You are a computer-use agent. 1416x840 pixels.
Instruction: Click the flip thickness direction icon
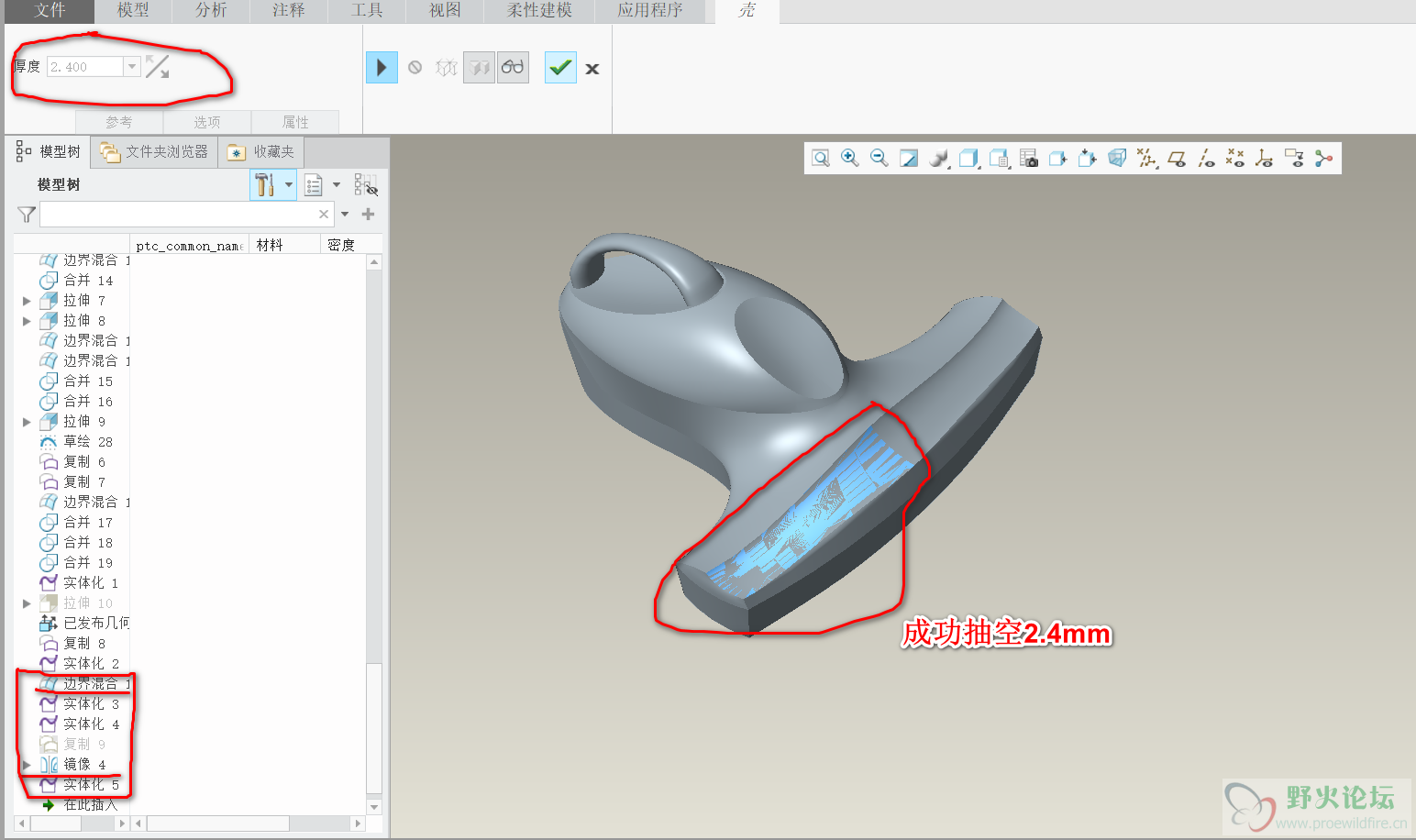(x=158, y=67)
